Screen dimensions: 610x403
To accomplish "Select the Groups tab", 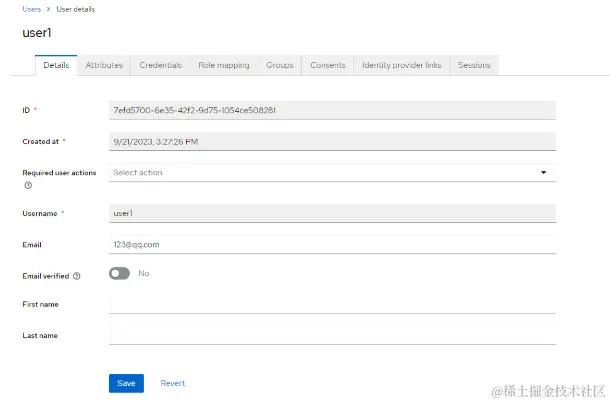I will pos(280,65).
